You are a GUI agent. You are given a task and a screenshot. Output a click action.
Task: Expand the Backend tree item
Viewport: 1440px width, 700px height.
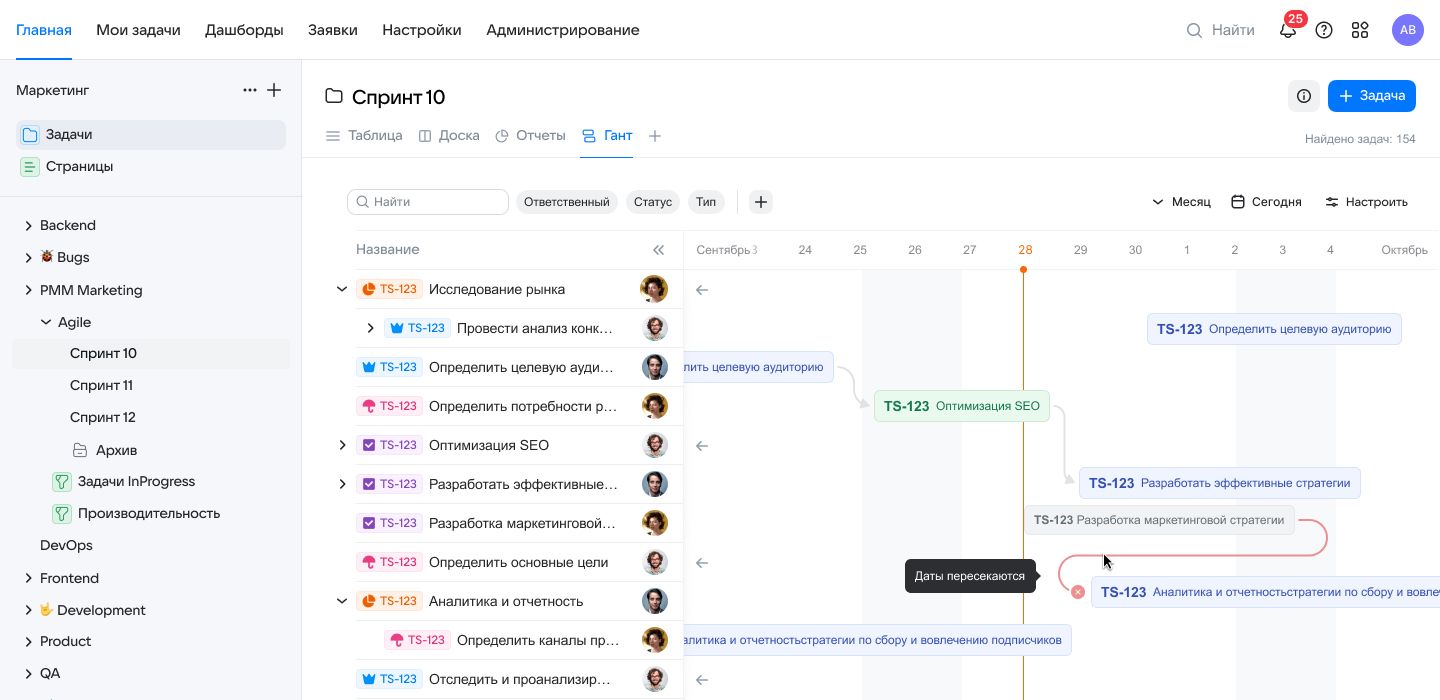coord(28,226)
